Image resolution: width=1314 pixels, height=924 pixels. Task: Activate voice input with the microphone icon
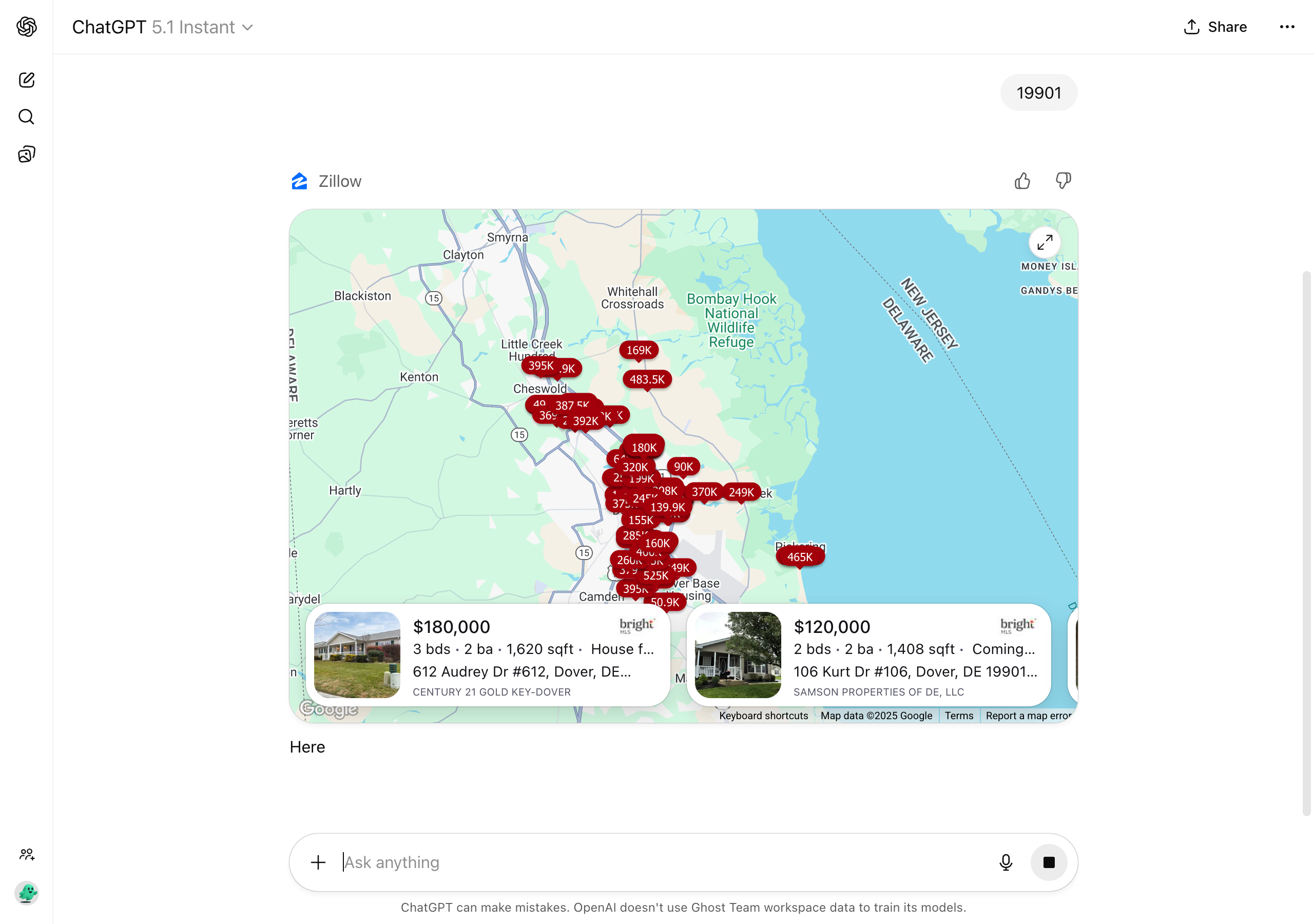click(x=1006, y=862)
